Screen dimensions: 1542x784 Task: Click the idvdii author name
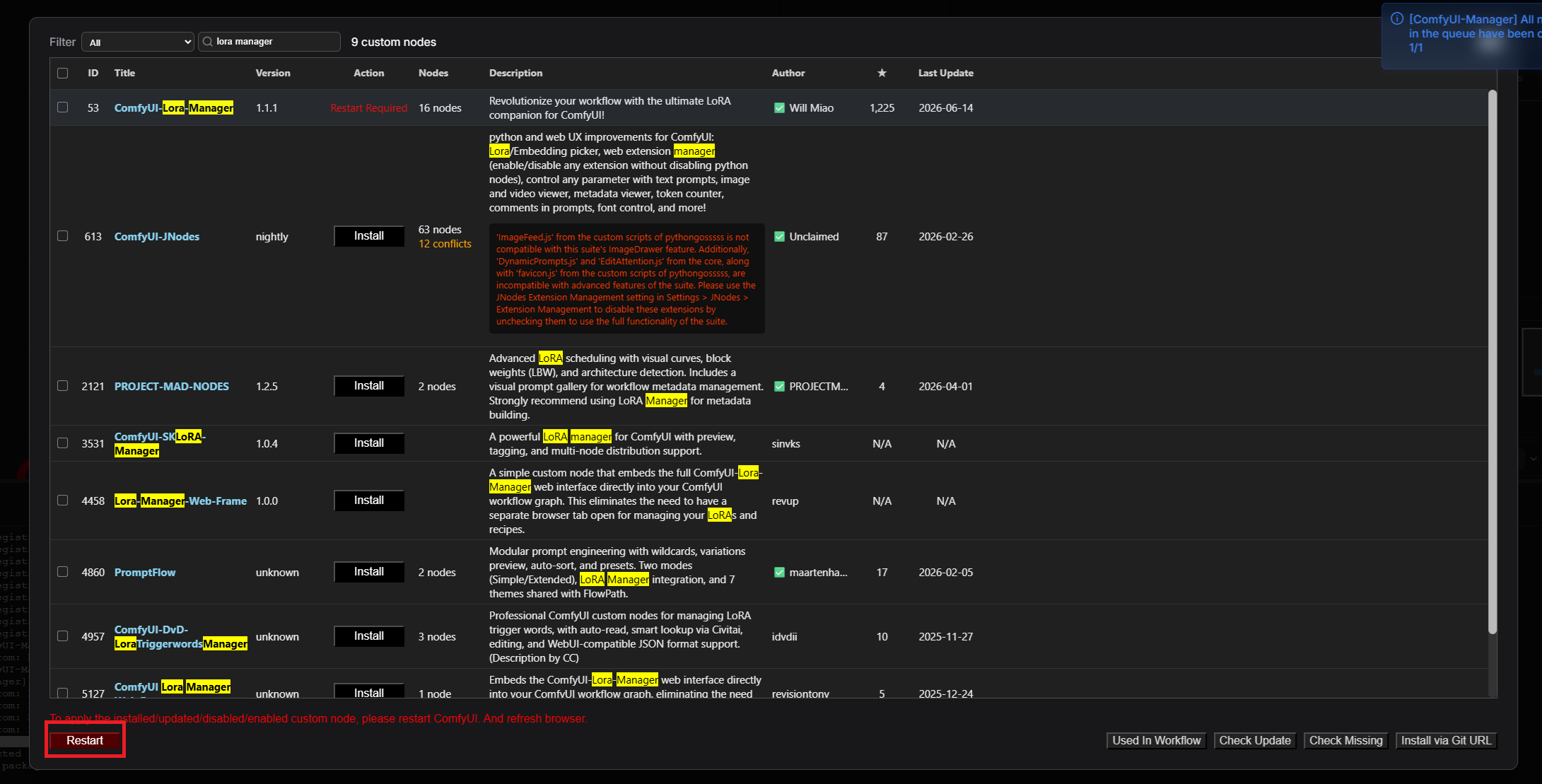pyautogui.click(x=785, y=637)
